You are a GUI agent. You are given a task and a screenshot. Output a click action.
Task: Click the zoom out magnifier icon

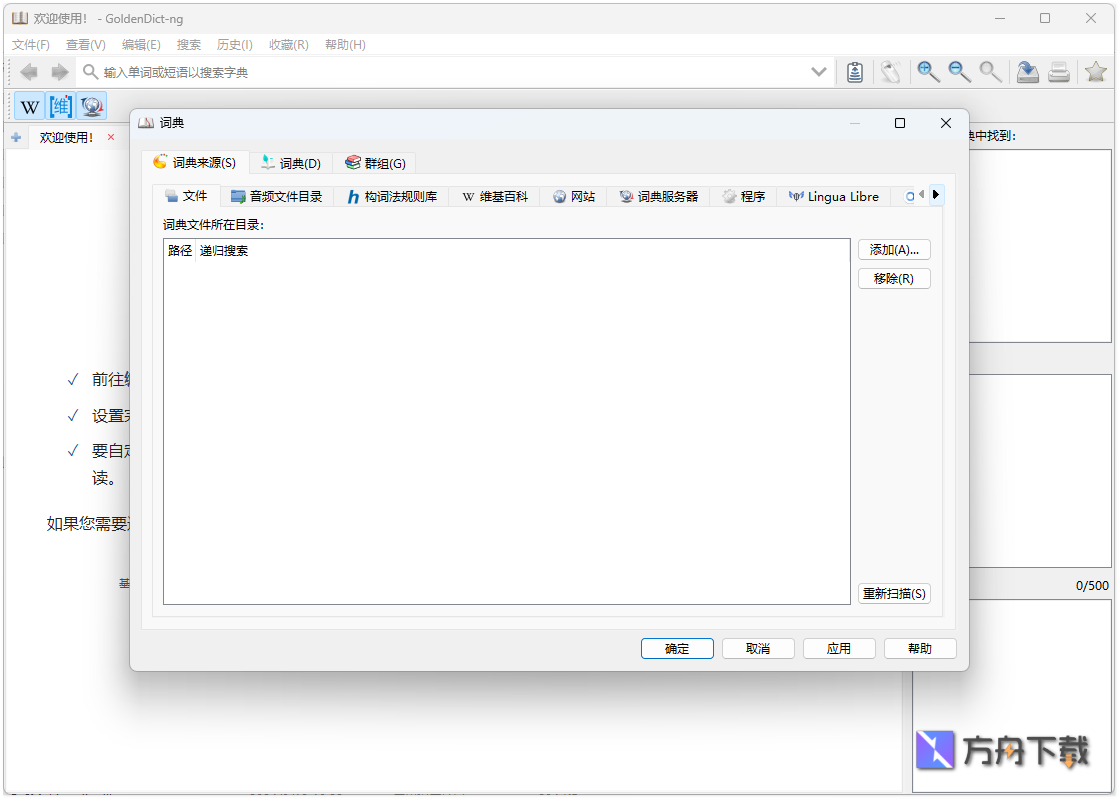click(x=959, y=71)
